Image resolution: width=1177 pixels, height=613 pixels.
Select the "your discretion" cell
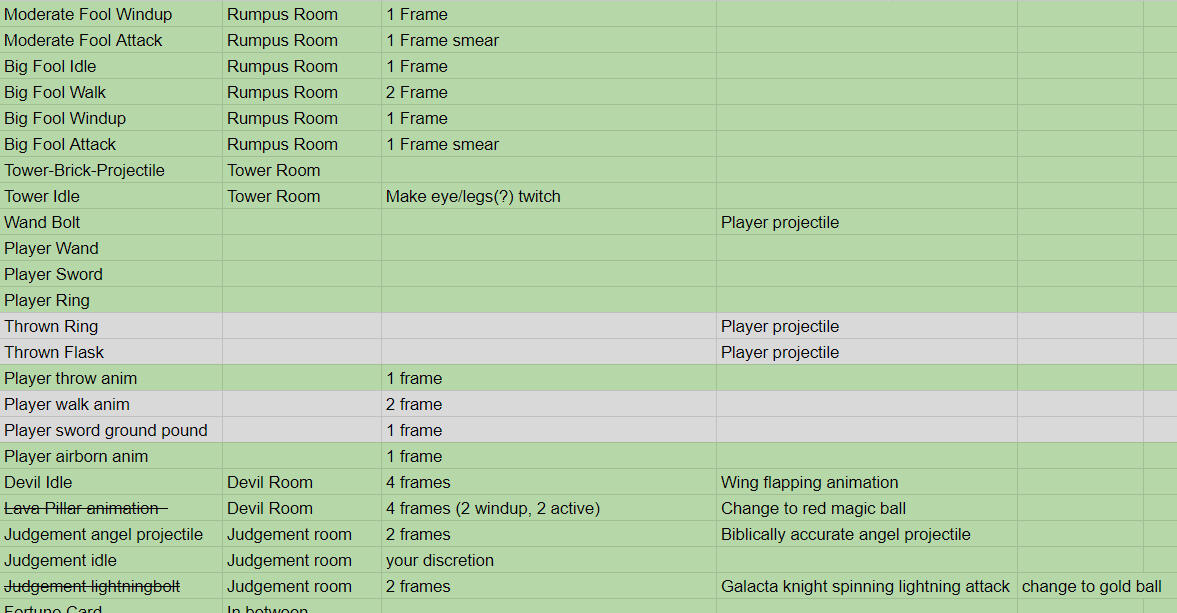(x=440, y=560)
